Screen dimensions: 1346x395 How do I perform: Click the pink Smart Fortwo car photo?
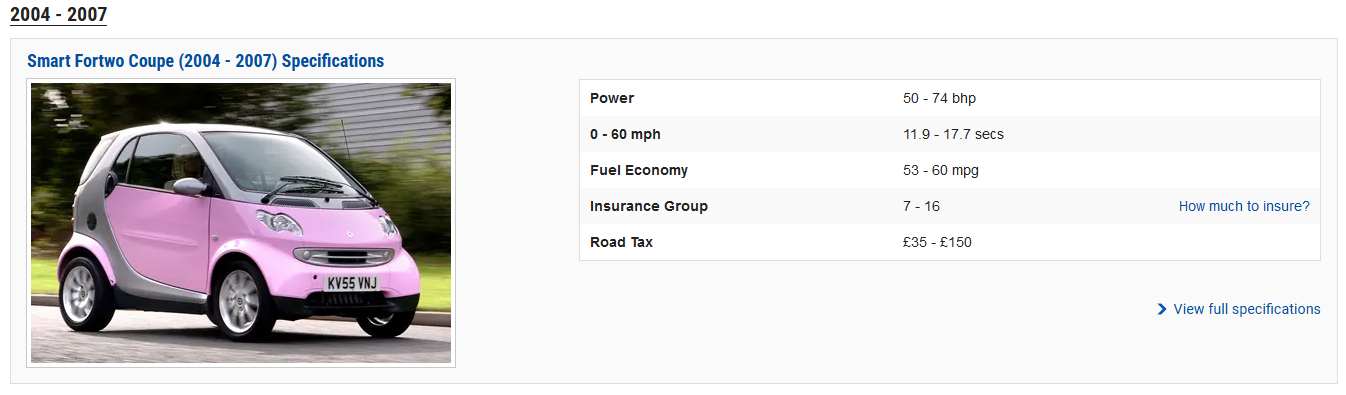[241, 223]
